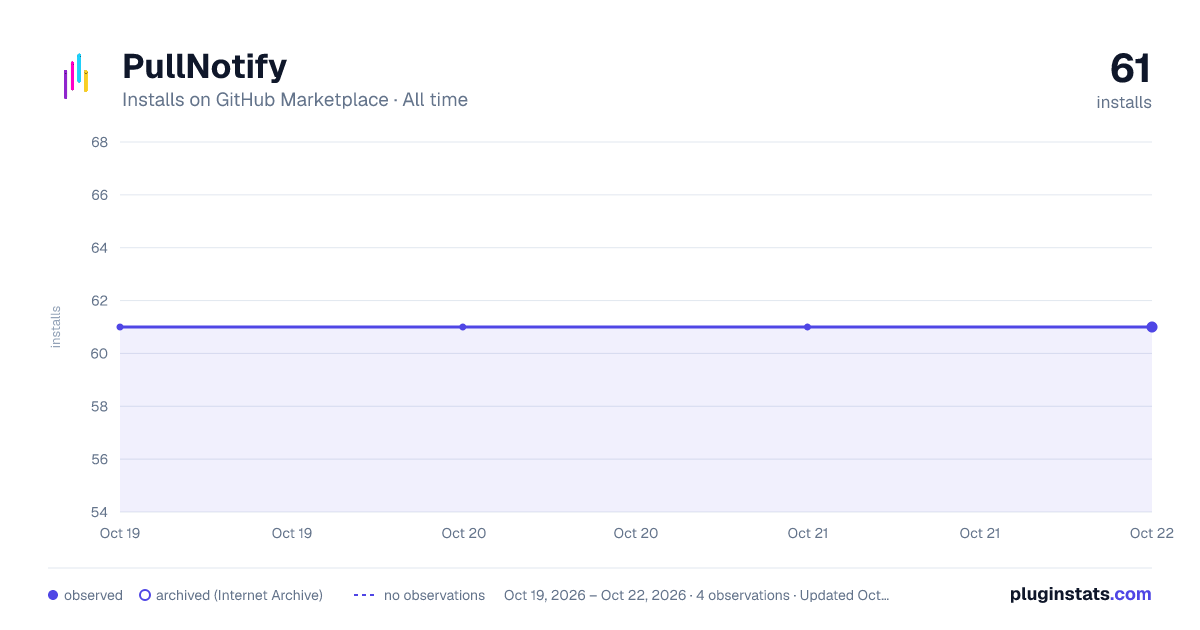Viewport: 1200px width, 630px height.
Task: Click the archived Internet Archive hollow circle marker
Action: tap(145, 595)
